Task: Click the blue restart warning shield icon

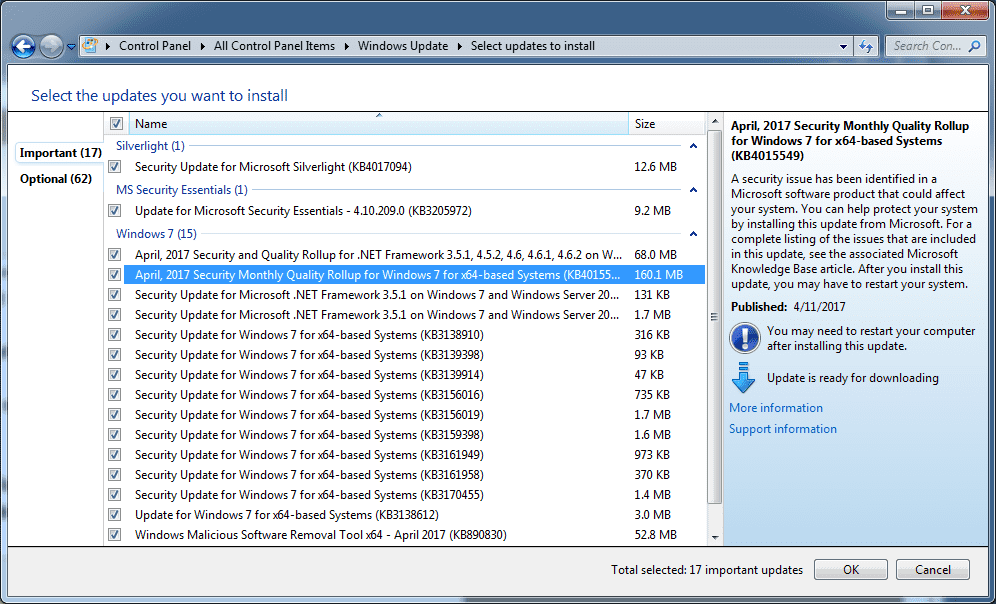Action: [745, 338]
